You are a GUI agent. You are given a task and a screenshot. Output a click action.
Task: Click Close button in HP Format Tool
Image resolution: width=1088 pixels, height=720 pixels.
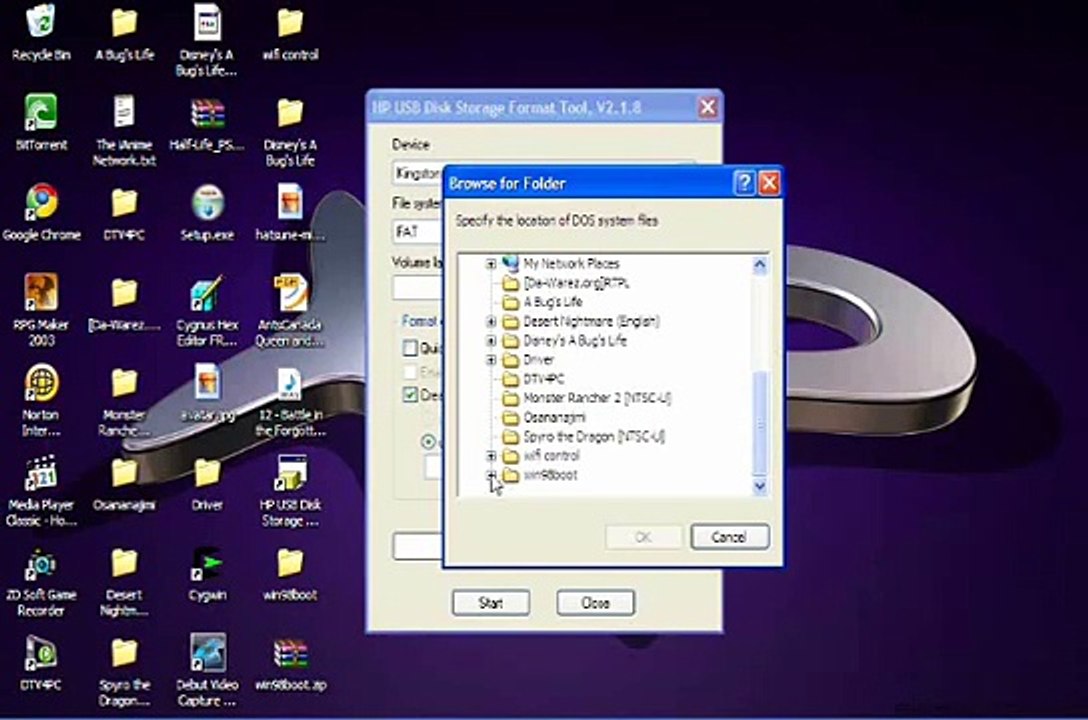point(595,603)
